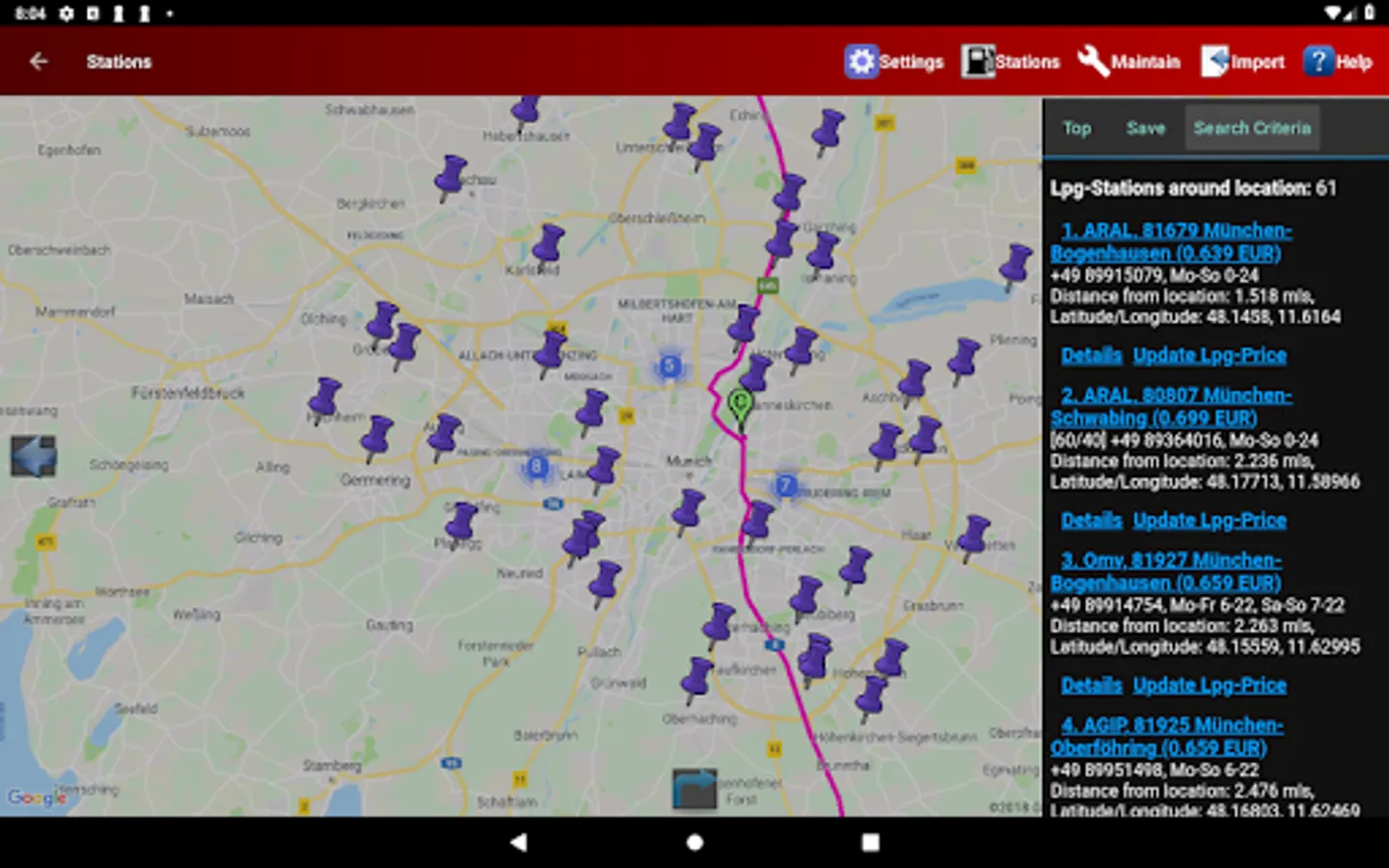Open the Maintain wrench tool

pos(1129,62)
